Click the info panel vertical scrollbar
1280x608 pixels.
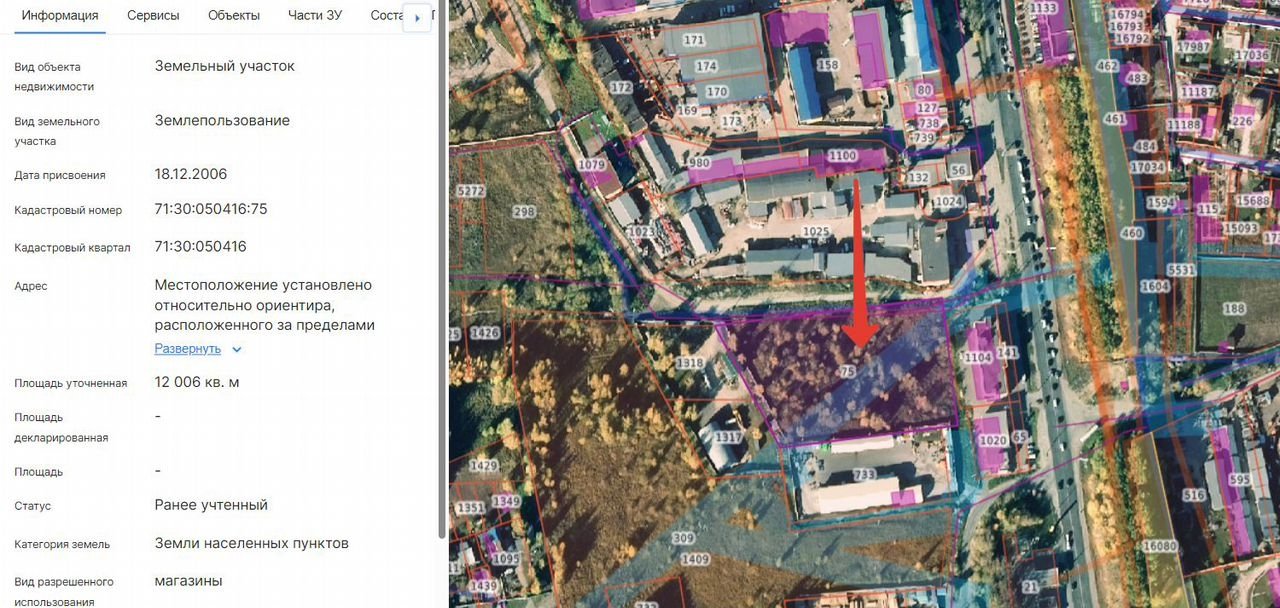tap(442, 280)
